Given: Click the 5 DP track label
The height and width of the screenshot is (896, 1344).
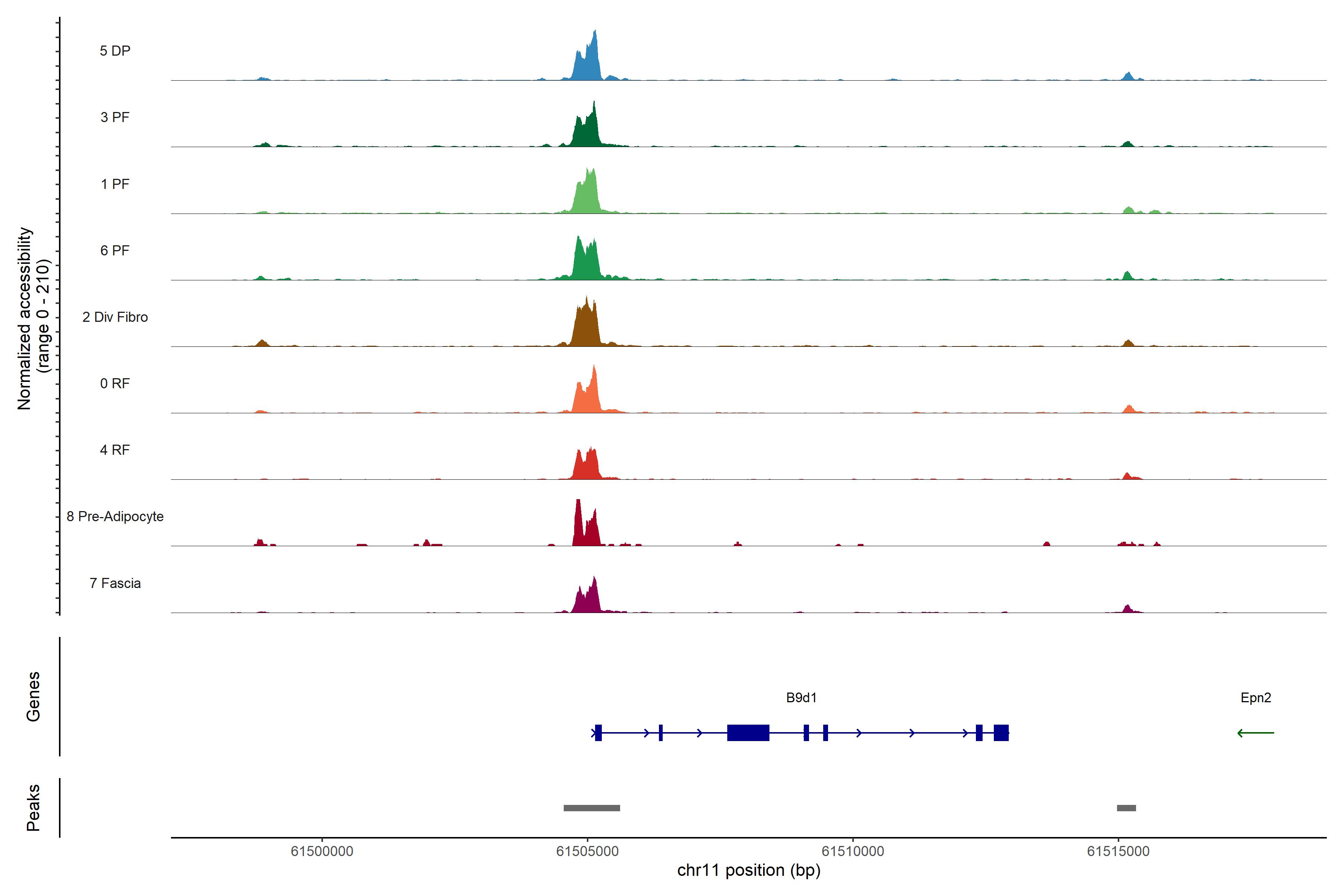Looking at the screenshot, I should pyautogui.click(x=115, y=51).
